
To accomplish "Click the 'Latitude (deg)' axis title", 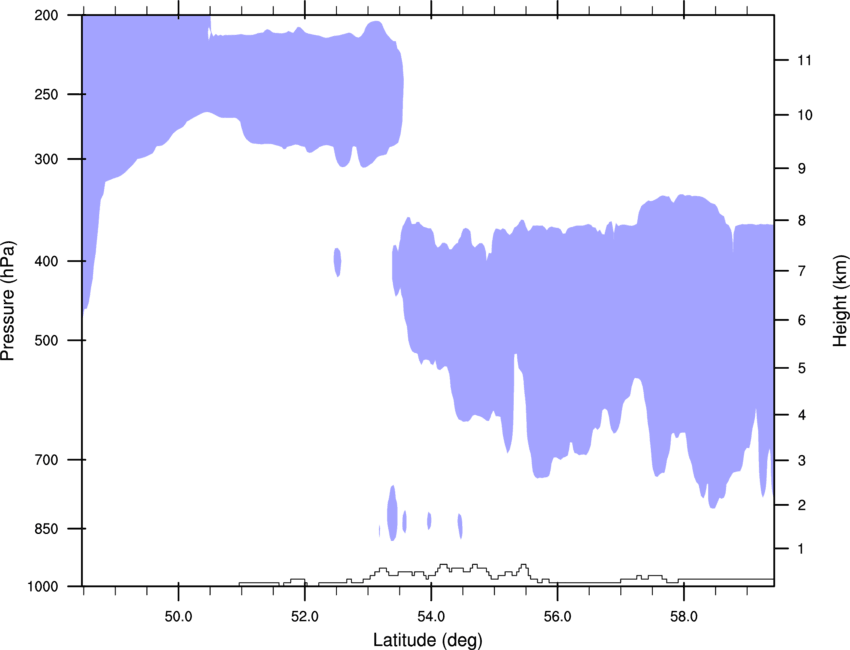I will pyautogui.click(x=427, y=640).
